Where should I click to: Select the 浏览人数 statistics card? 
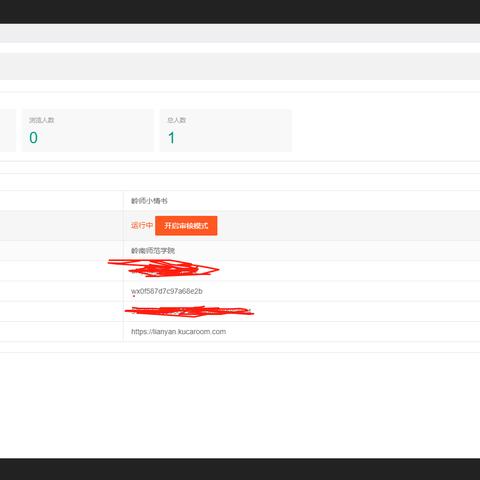tap(88, 130)
